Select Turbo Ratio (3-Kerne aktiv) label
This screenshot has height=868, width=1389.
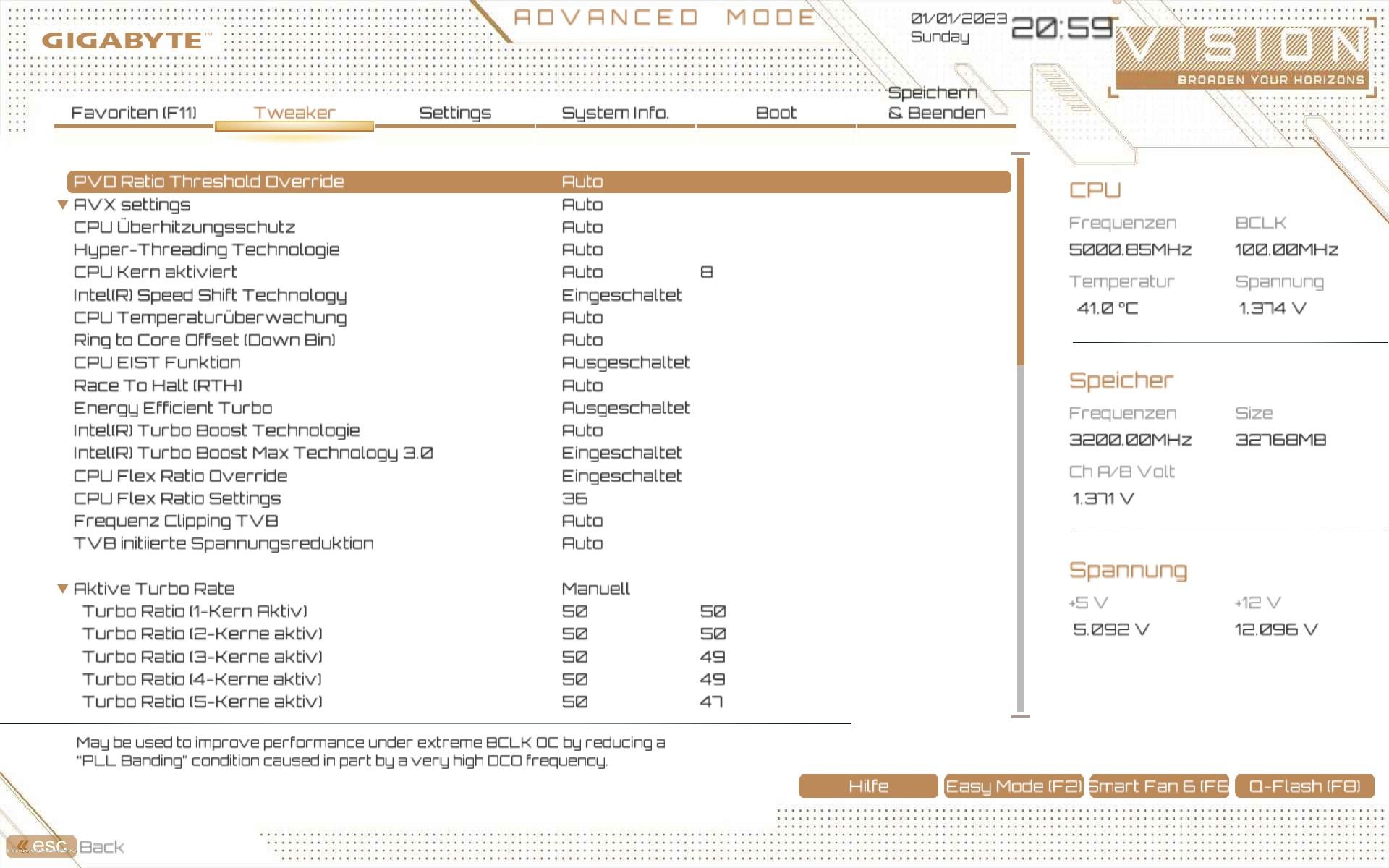[202, 657]
